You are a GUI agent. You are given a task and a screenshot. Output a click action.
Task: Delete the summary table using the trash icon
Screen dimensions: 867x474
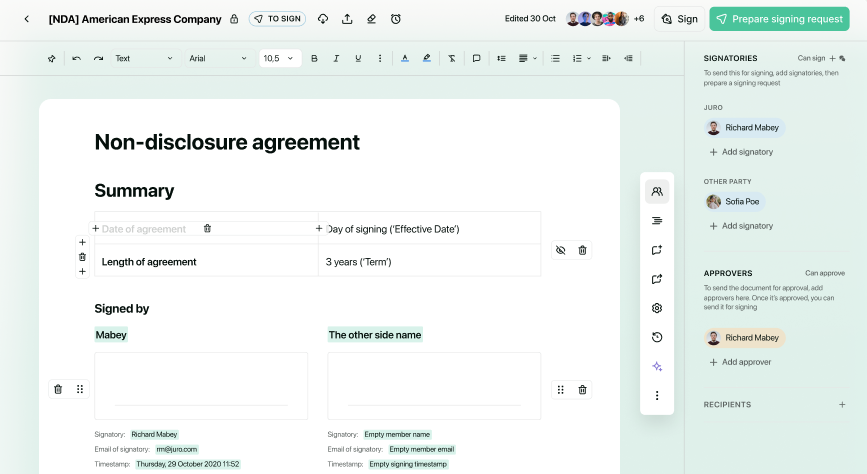pyautogui.click(x=582, y=251)
